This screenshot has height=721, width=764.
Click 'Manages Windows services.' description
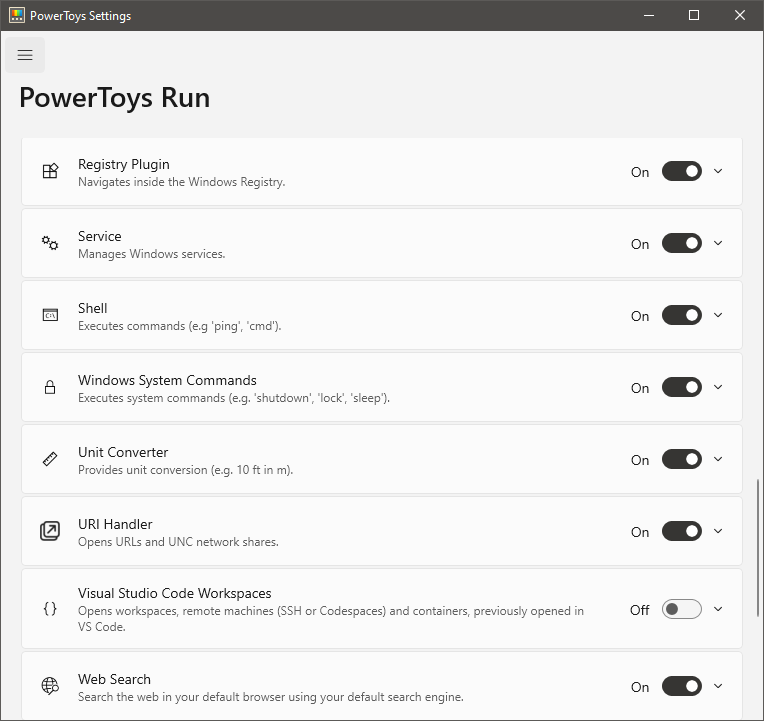click(152, 254)
